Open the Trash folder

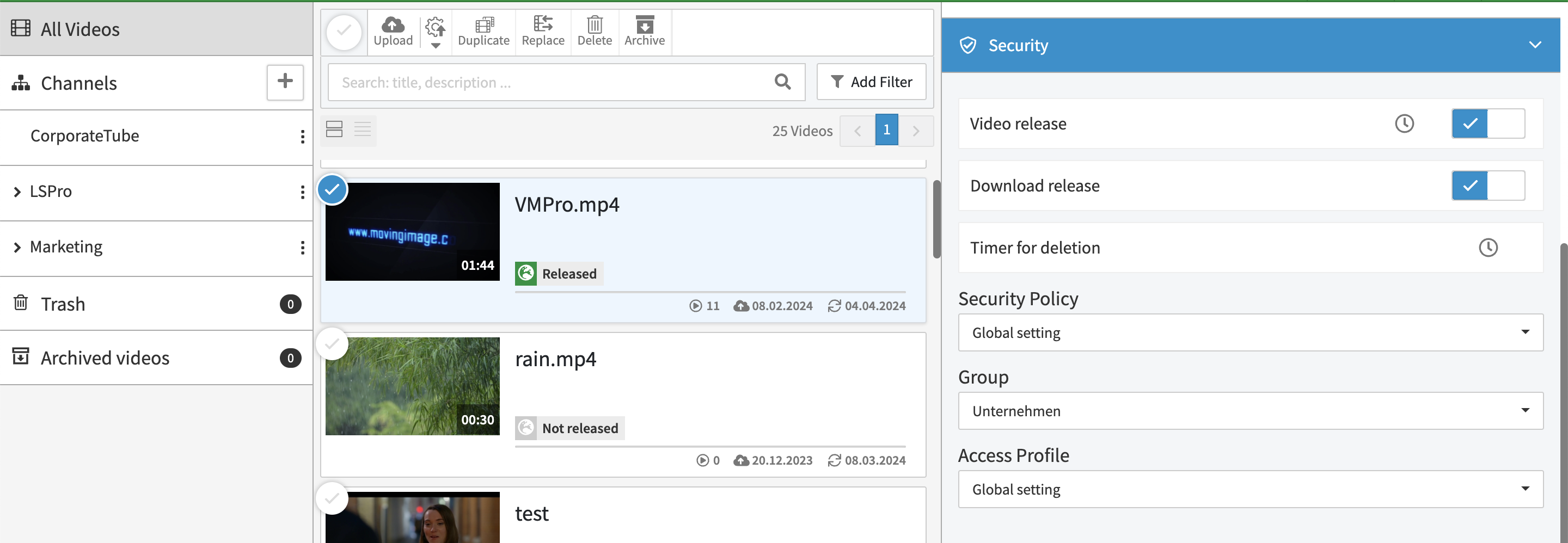point(156,304)
